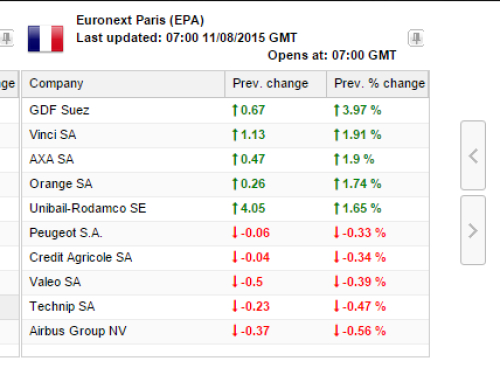Click the French flag icon
The height and width of the screenshot is (368, 500).
tap(45, 39)
